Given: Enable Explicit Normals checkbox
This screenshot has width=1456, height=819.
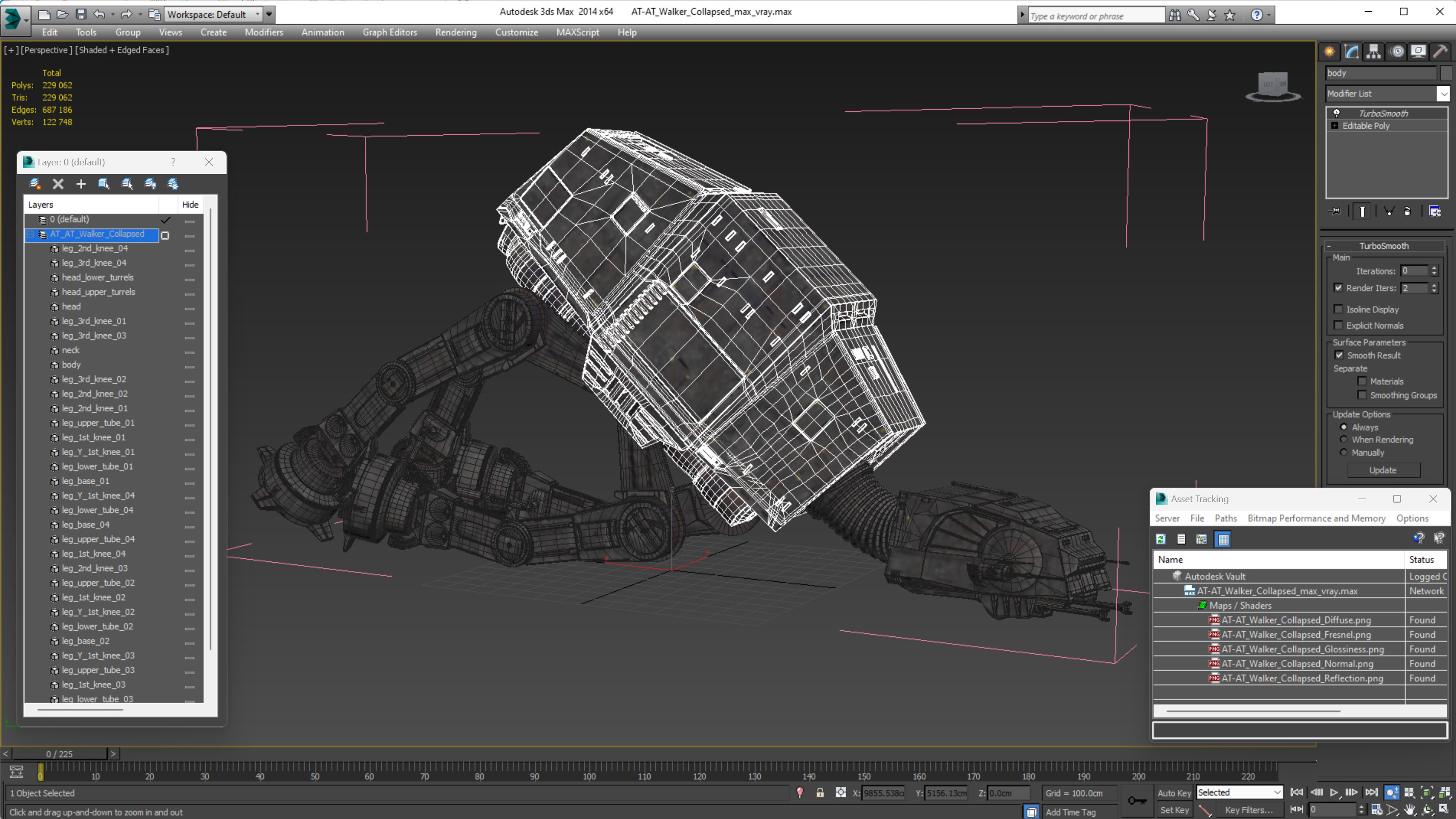Looking at the screenshot, I should pyautogui.click(x=1339, y=325).
